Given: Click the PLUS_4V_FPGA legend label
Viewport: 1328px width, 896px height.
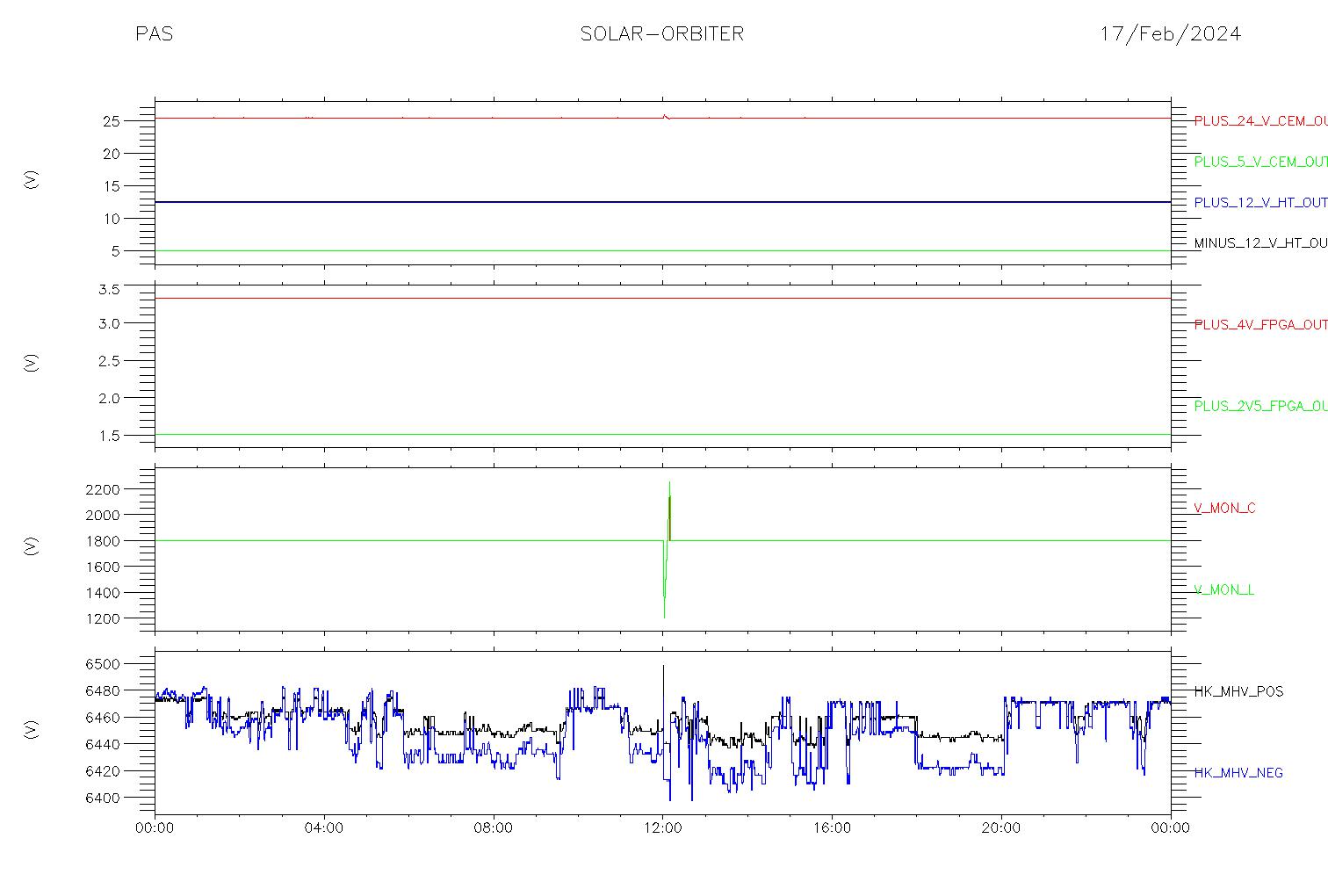Looking at the screenshot, I should 1260,325.
